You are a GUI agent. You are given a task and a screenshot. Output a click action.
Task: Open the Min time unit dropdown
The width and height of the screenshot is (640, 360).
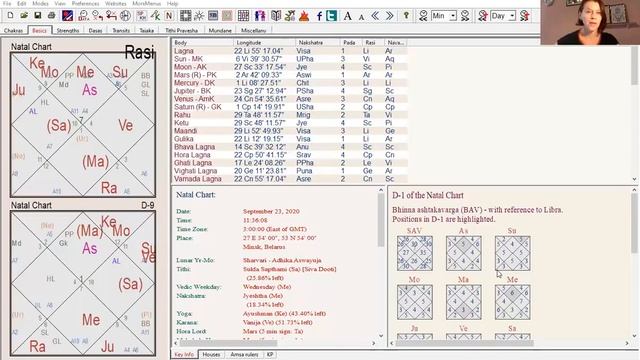[453, 16]
